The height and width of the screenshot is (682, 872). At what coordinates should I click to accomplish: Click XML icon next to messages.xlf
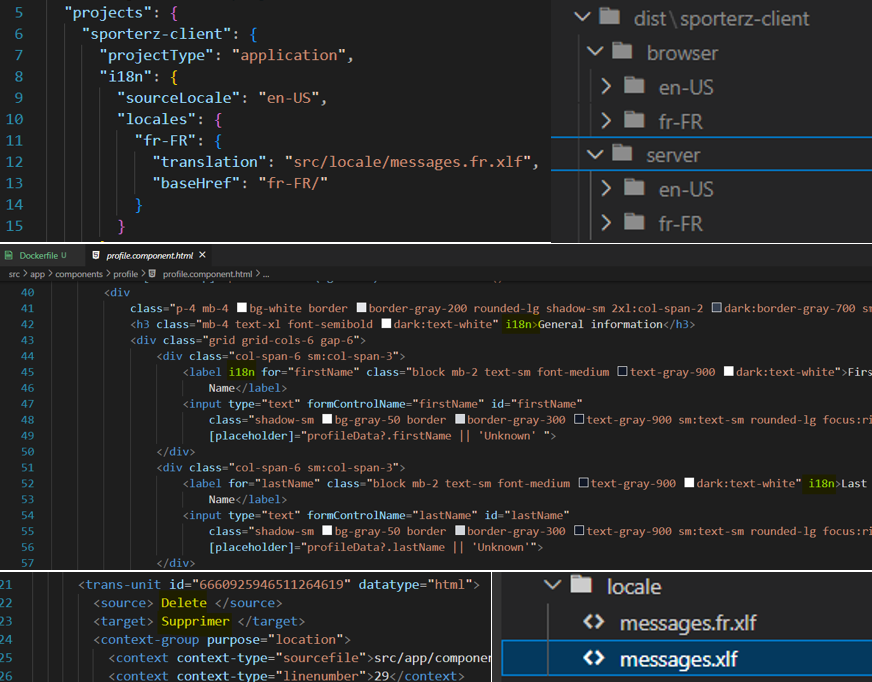(x=593, y=658)
